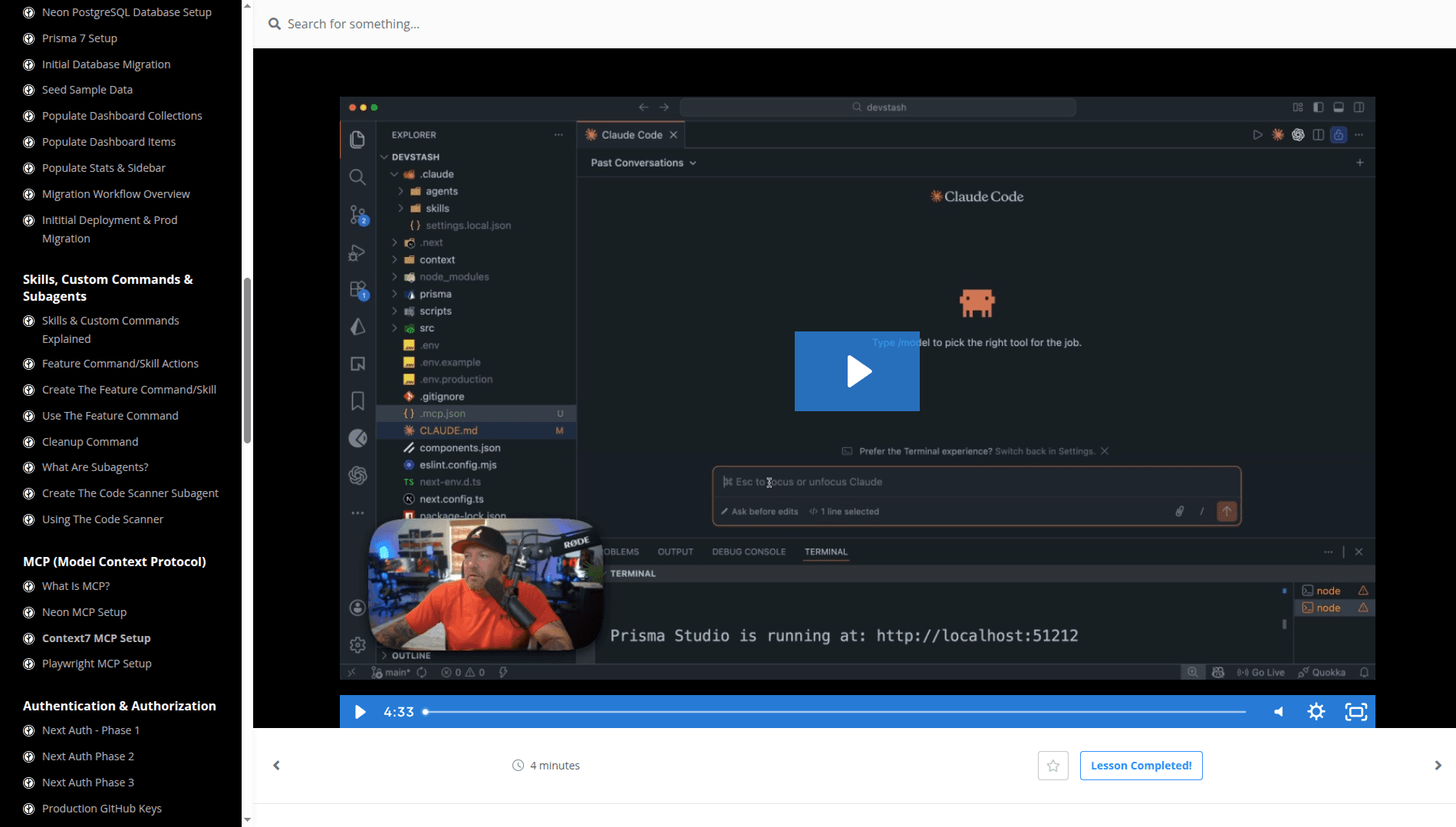Mute the video with the speaker icon
This screenshot has width=1456, height=827.
pos(1278,712)
